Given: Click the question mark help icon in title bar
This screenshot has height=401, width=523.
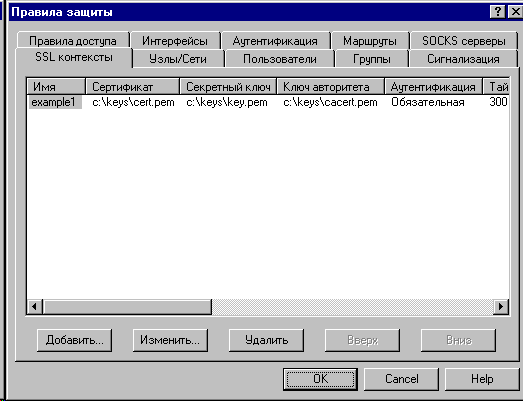Looking at the screenshot, I should click(497, 12).
